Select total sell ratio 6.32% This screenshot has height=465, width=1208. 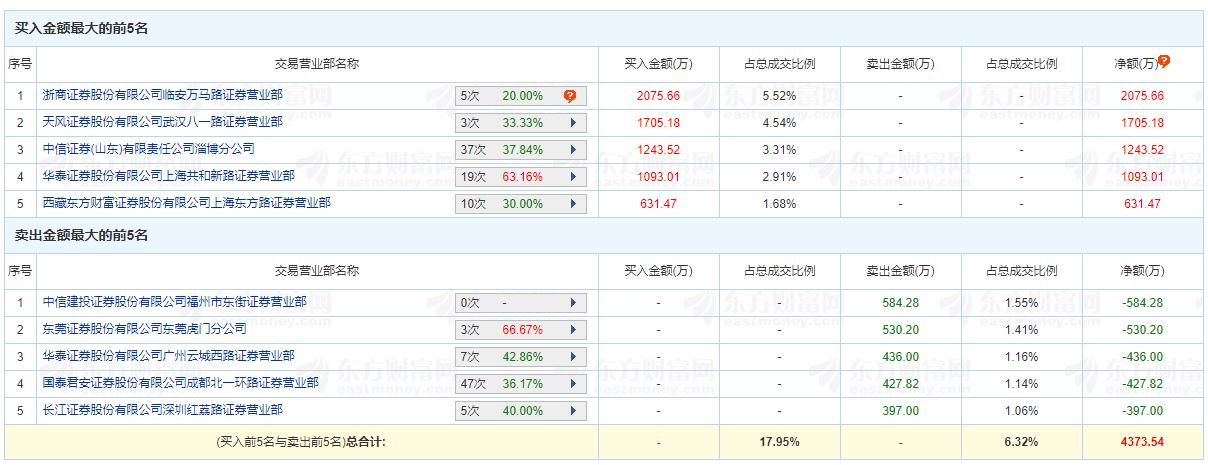1021,441
